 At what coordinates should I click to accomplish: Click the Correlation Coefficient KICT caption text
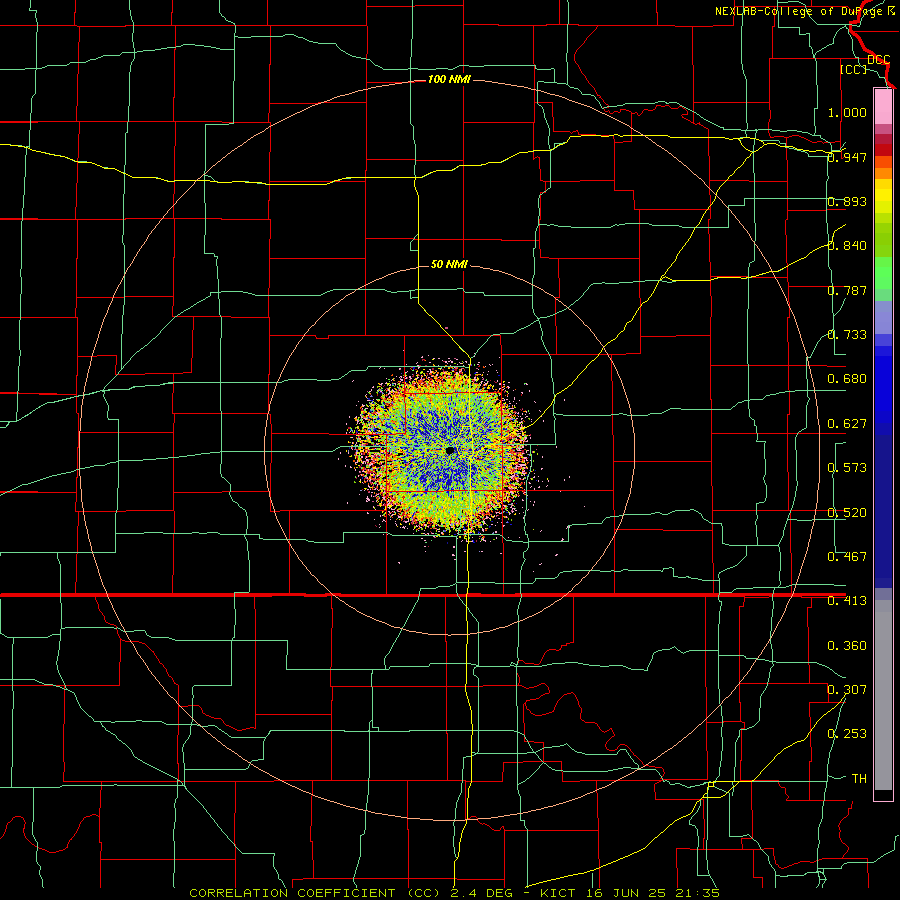tap(455, 893)
